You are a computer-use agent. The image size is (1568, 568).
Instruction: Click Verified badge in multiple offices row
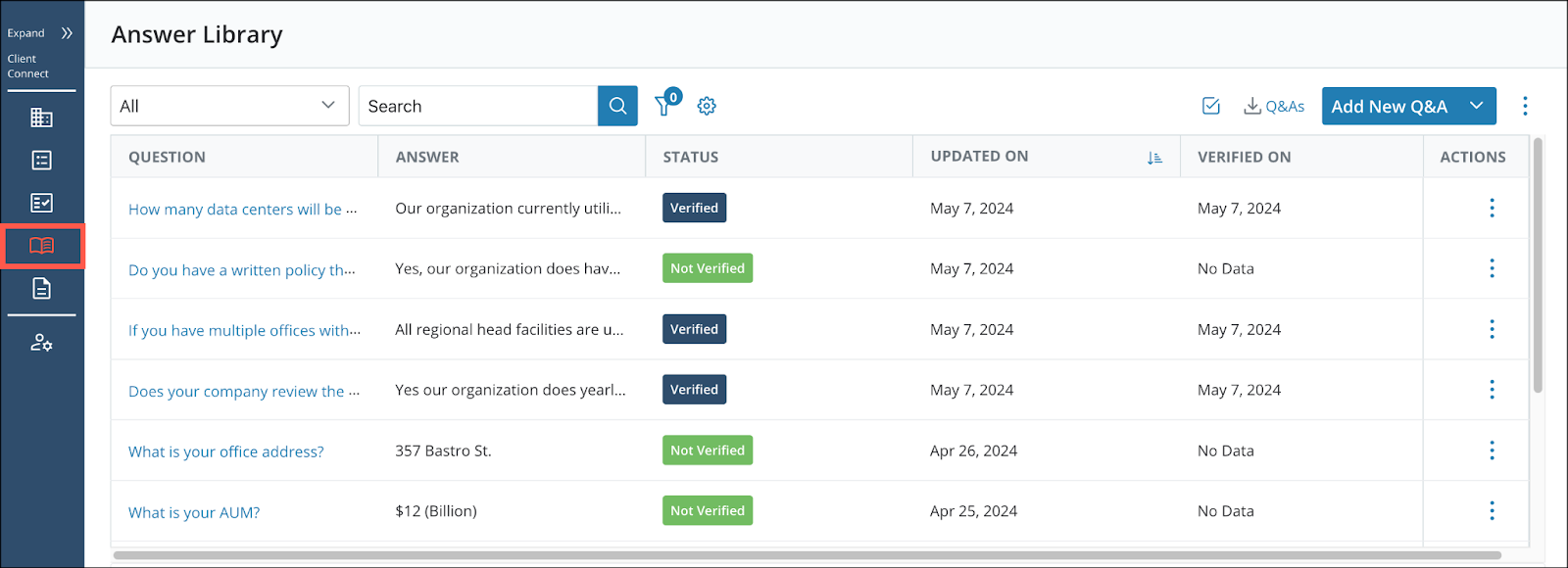[x=694, y=329]
